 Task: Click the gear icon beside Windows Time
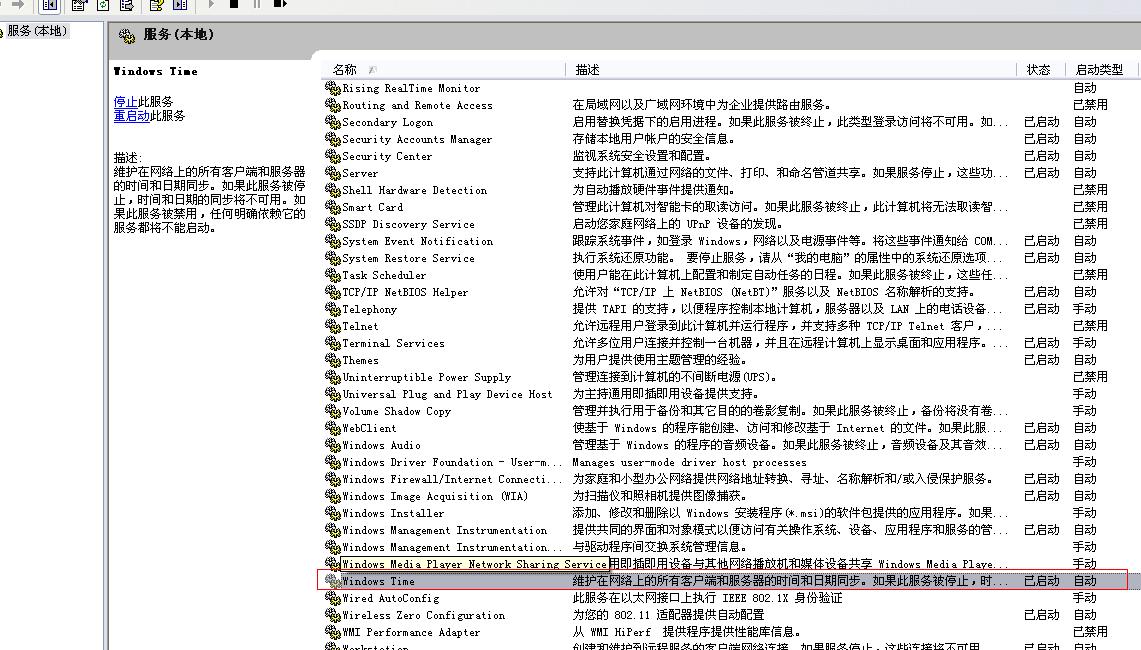[333, 581]
